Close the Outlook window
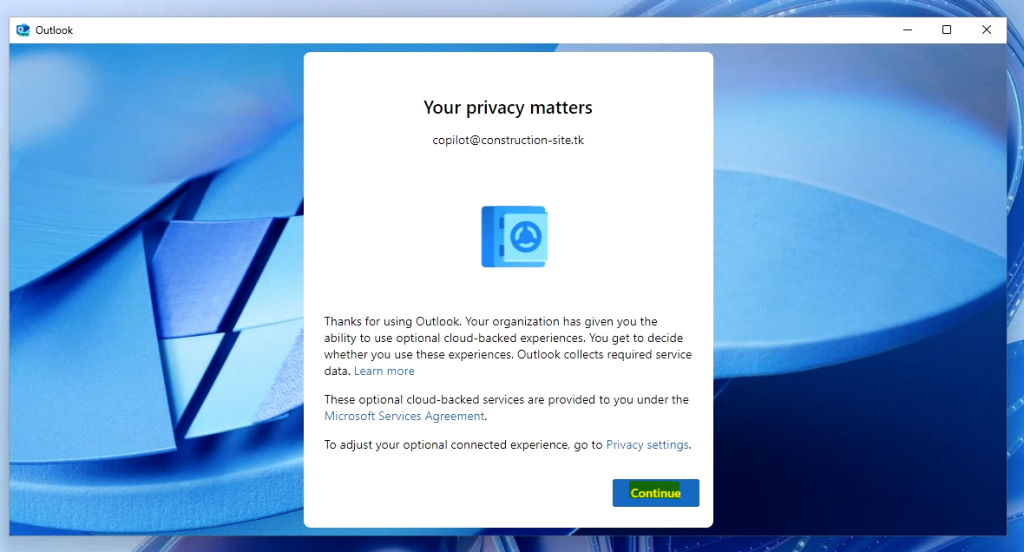This screenshot has height=552, width=1024. 986,30
